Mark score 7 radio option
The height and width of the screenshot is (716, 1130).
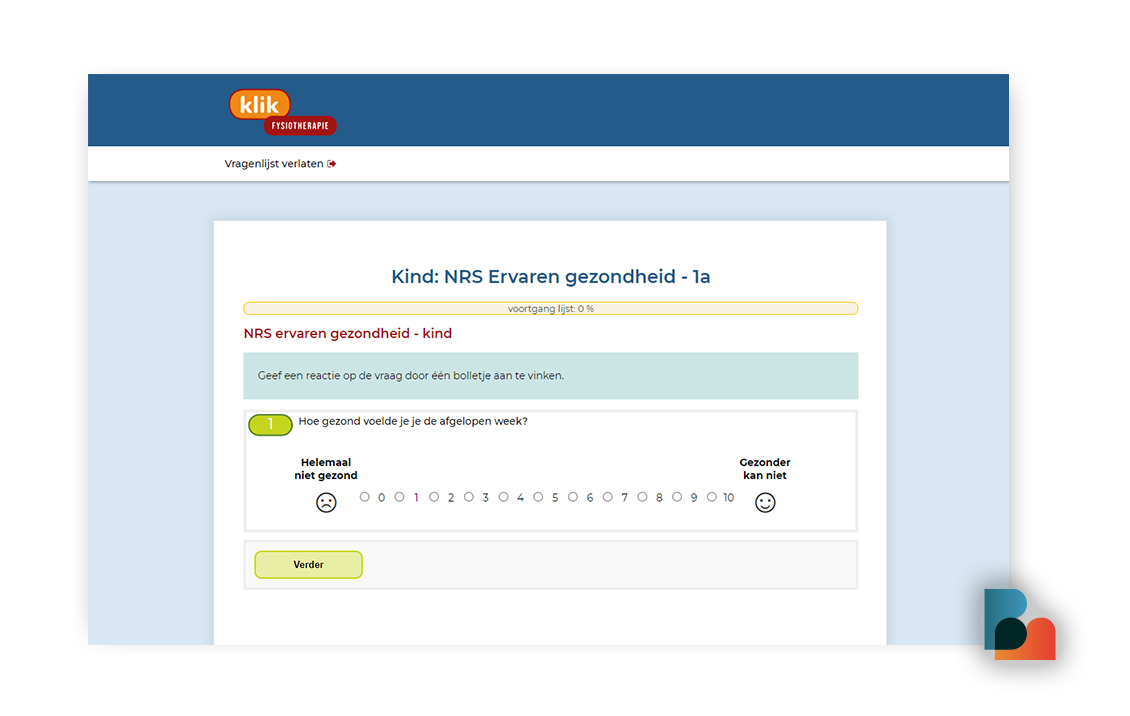608,497
